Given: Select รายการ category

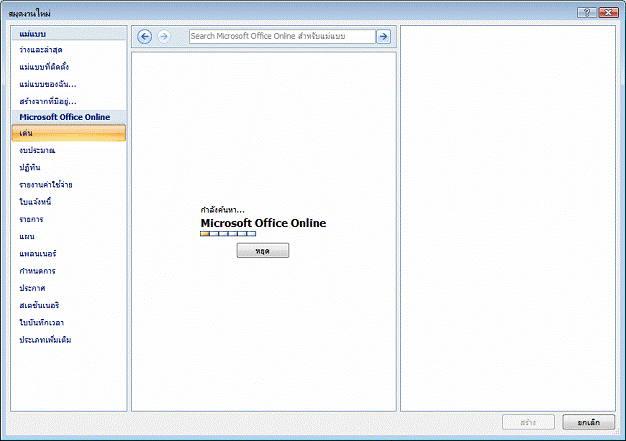Looking at the screenshot, I should coord(69,220).
